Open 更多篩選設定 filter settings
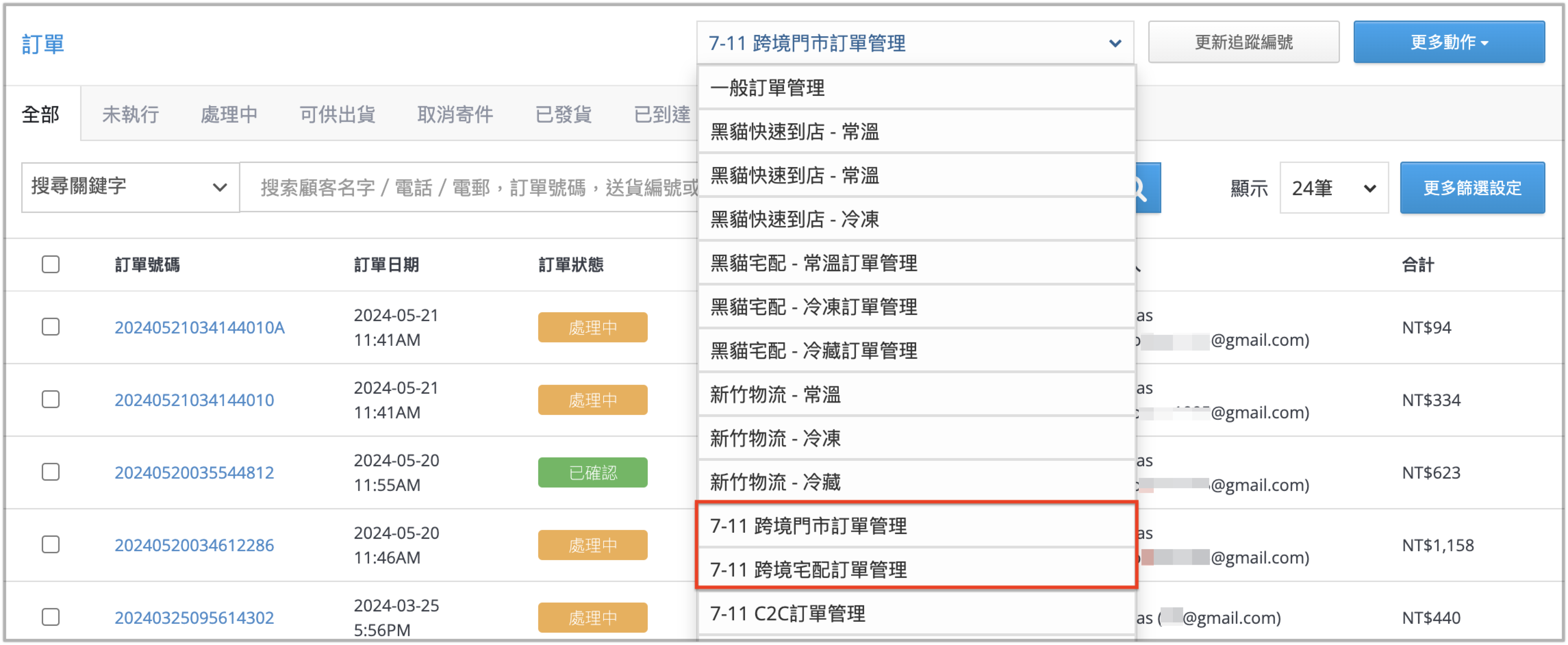This screenshot has height=645, width=1568. (1471, 188)
